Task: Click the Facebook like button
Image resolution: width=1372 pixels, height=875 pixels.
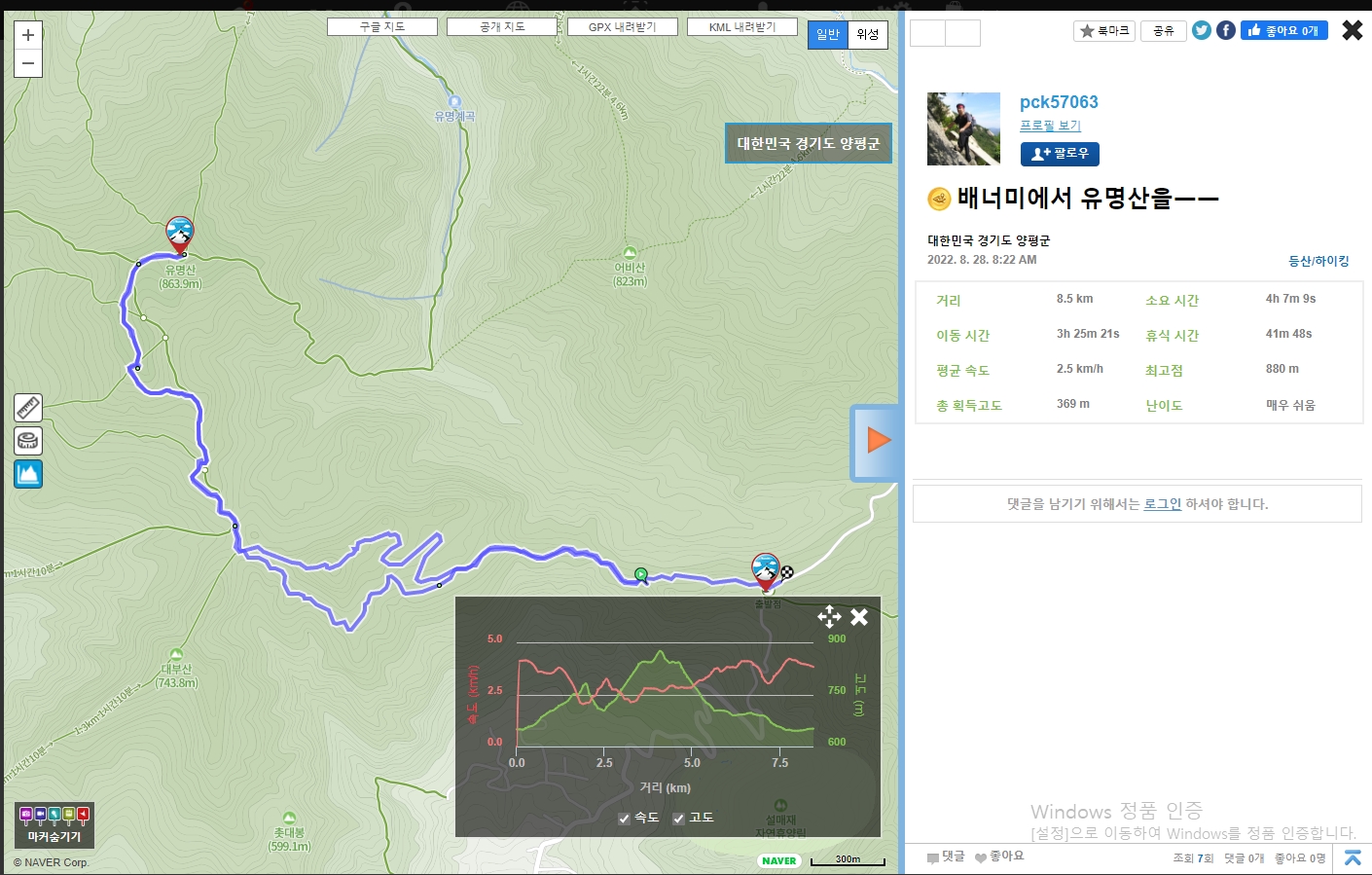Action: [x=1283, y=30]
